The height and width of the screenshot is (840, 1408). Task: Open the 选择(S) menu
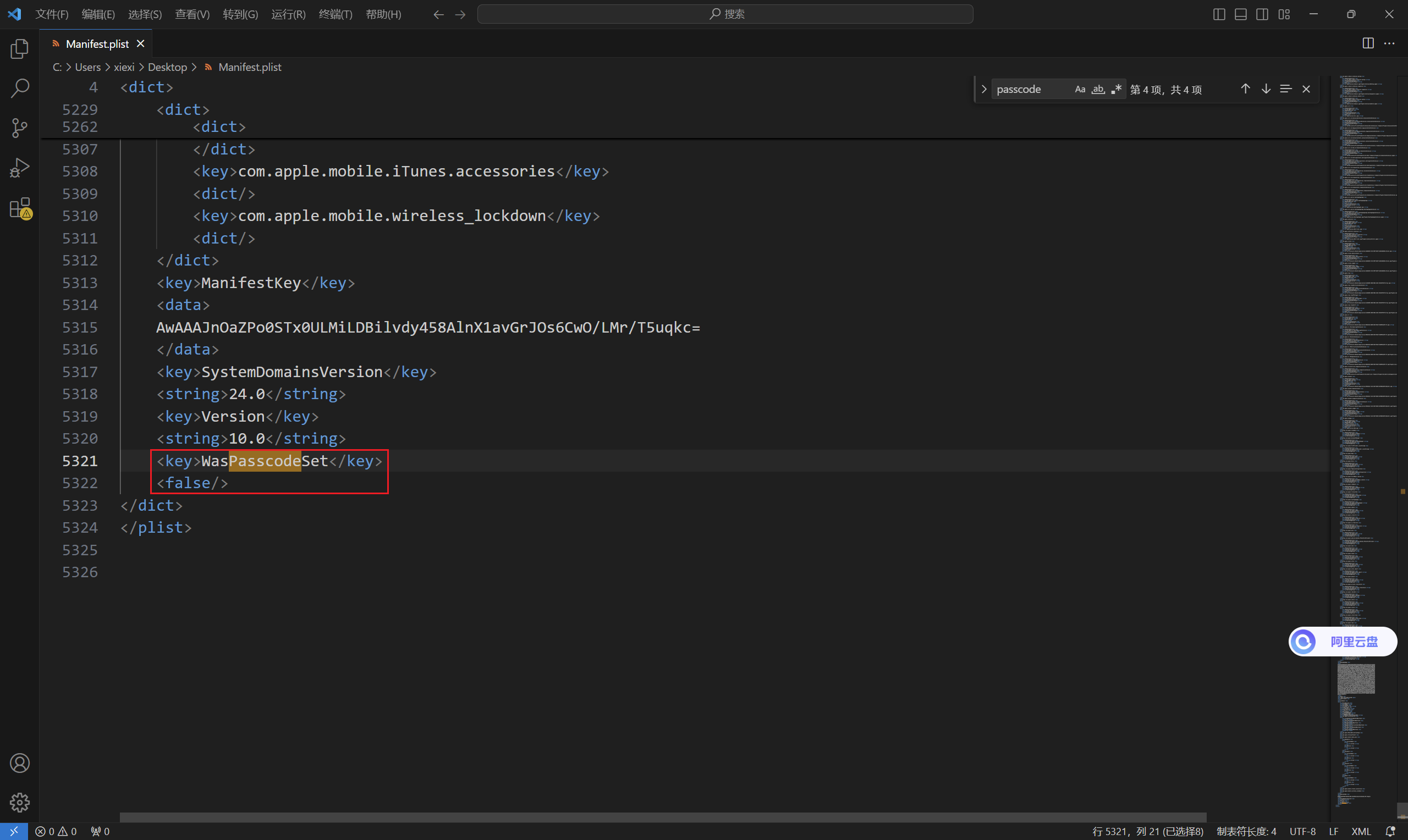tap(145, 14)
